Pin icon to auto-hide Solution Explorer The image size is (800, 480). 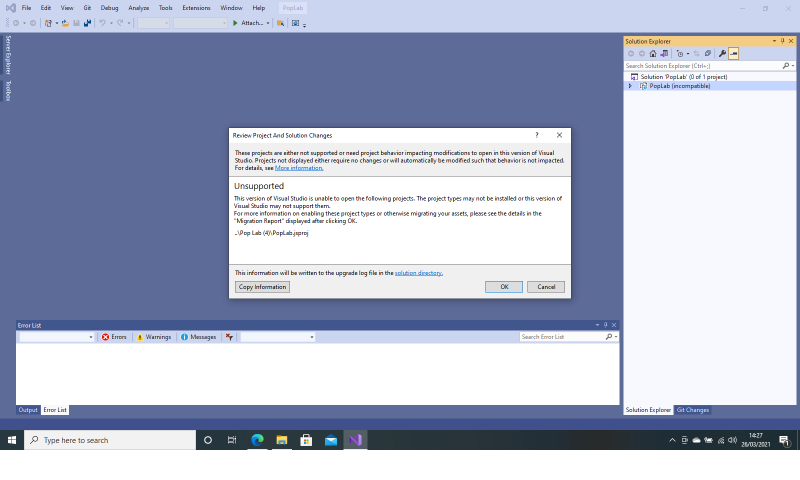[x=783, y=41]
